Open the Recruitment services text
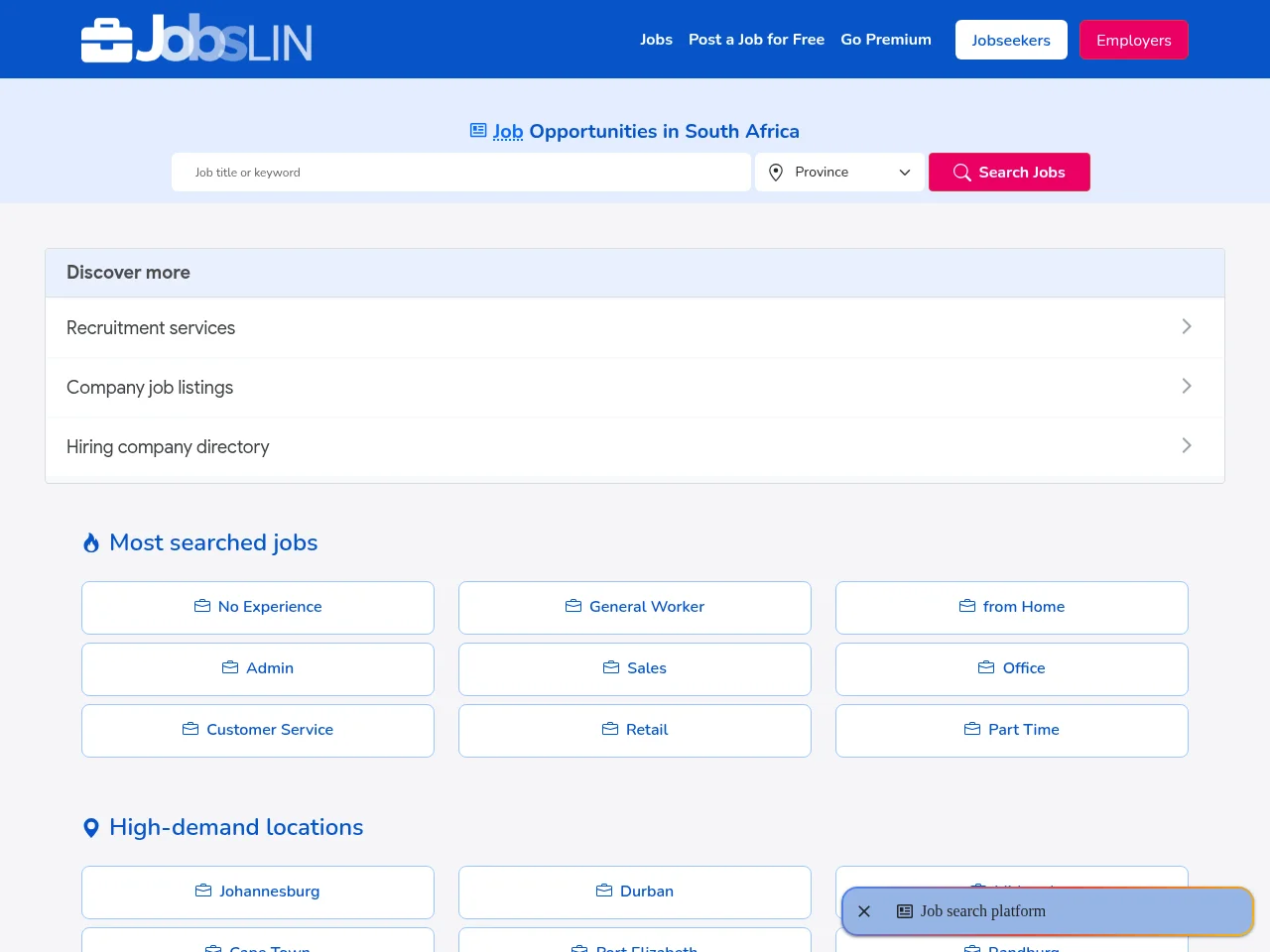The width and height of the screenshot is (1270, 952). [151, 328]
